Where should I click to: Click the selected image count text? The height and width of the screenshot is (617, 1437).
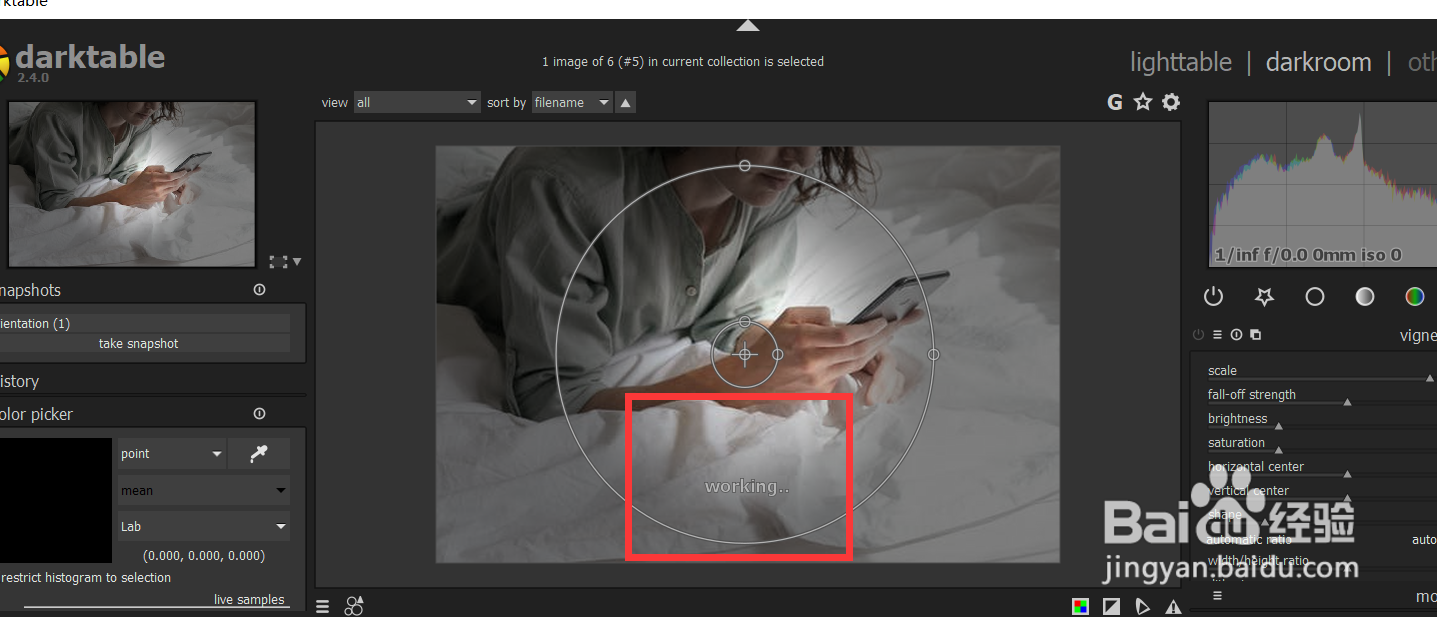pos(683,62)
